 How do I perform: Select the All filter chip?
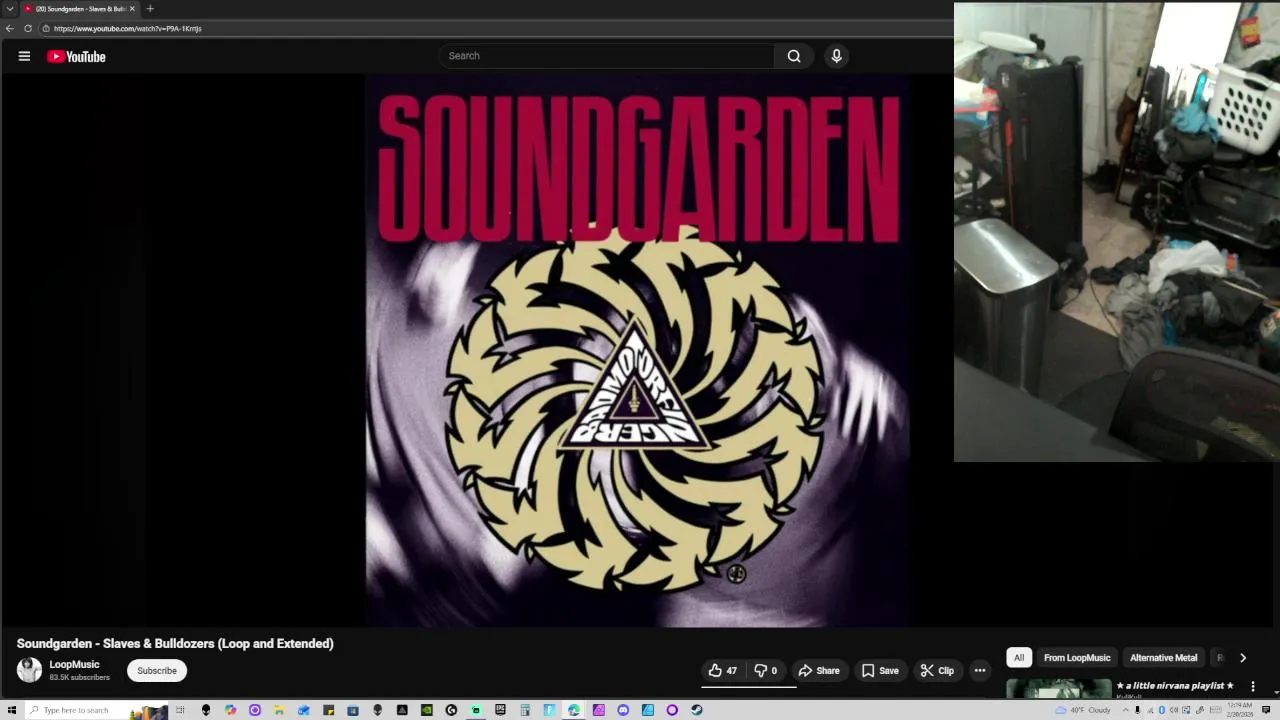click(1019, 658)
